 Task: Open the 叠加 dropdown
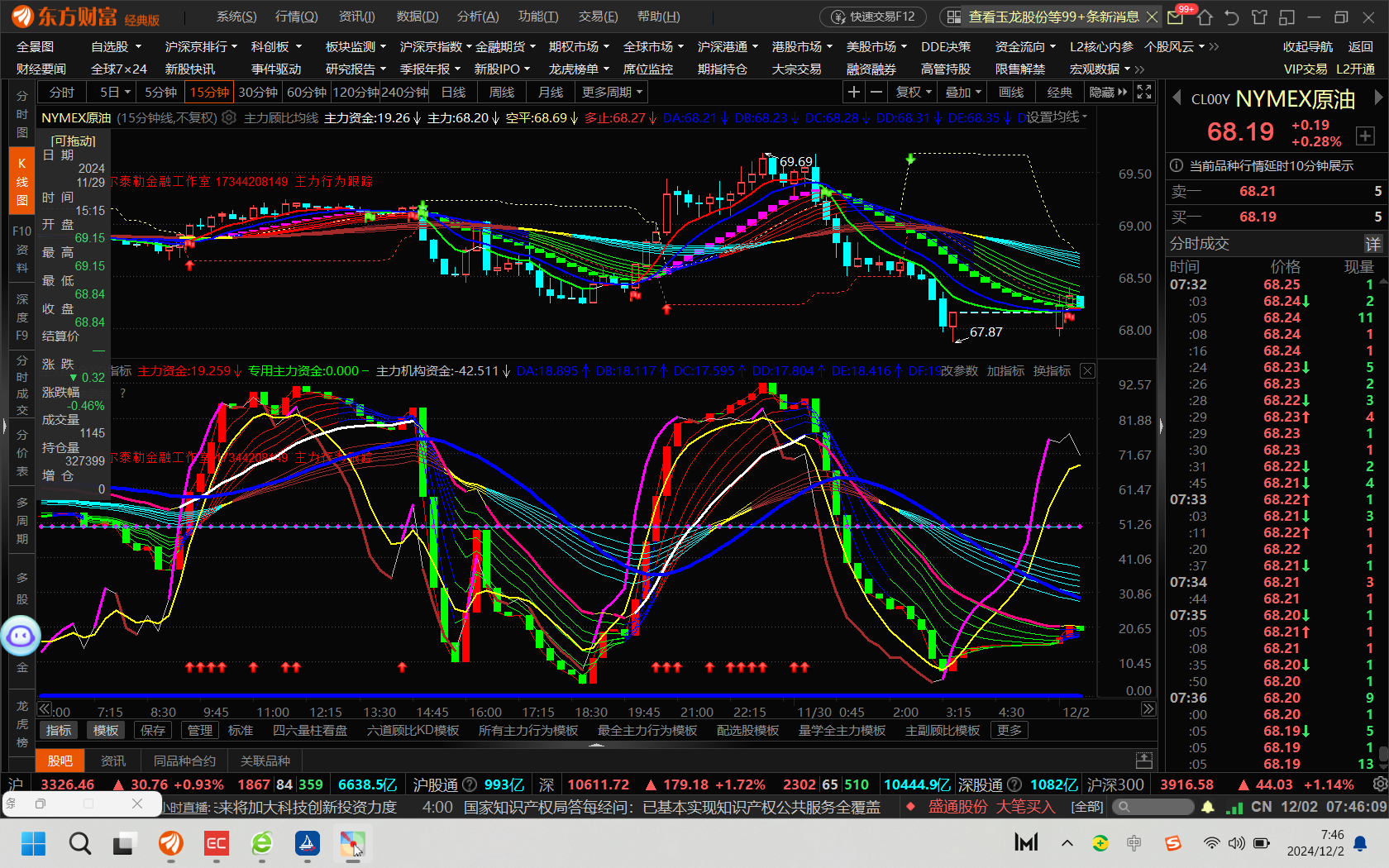(x=963, y=93)
